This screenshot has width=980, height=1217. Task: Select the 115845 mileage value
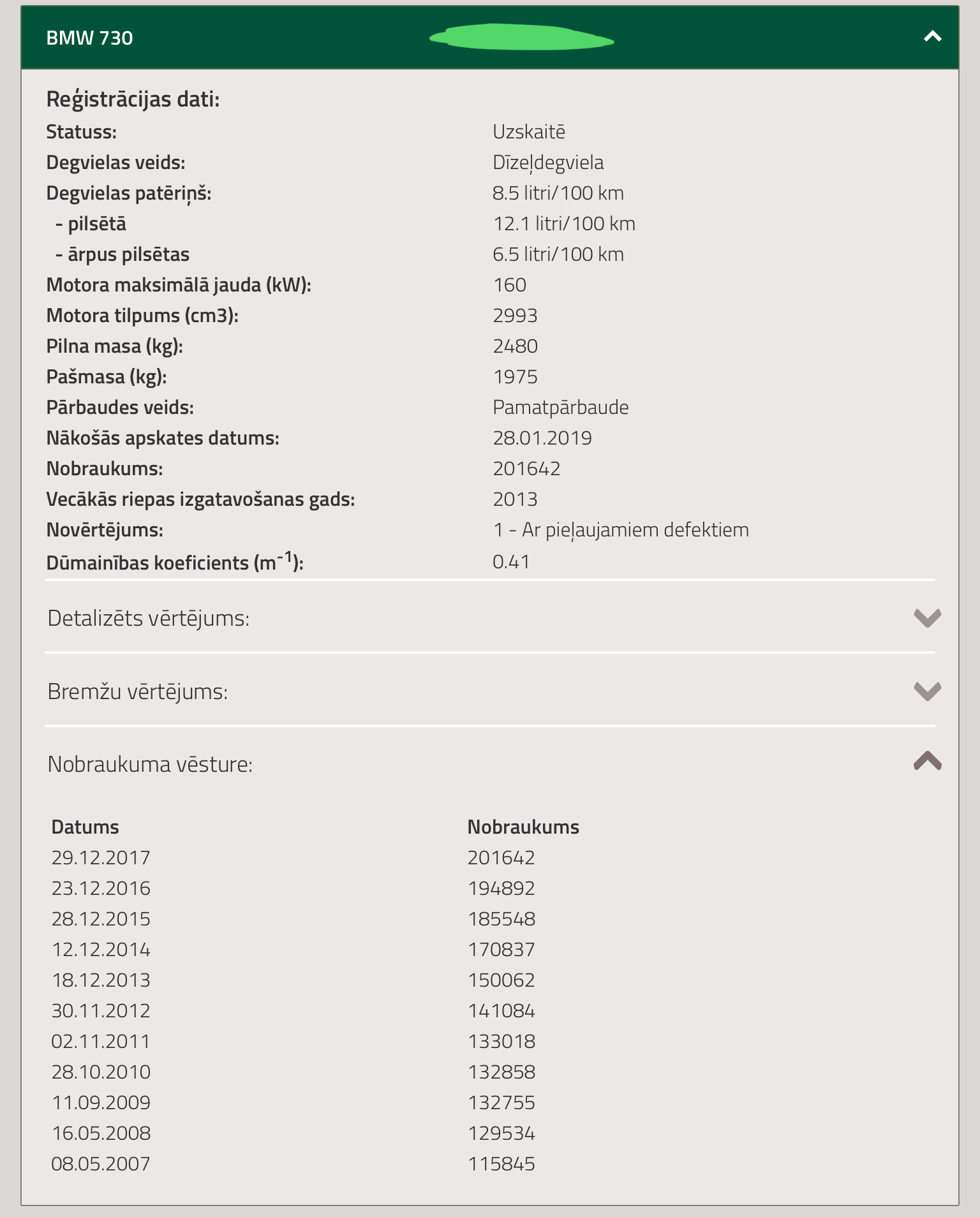click(x=501, y=1164)
